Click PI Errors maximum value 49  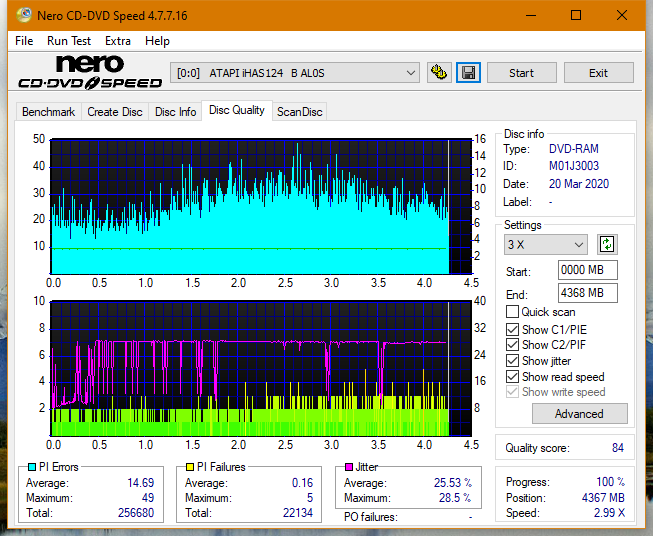click(148, 498)
